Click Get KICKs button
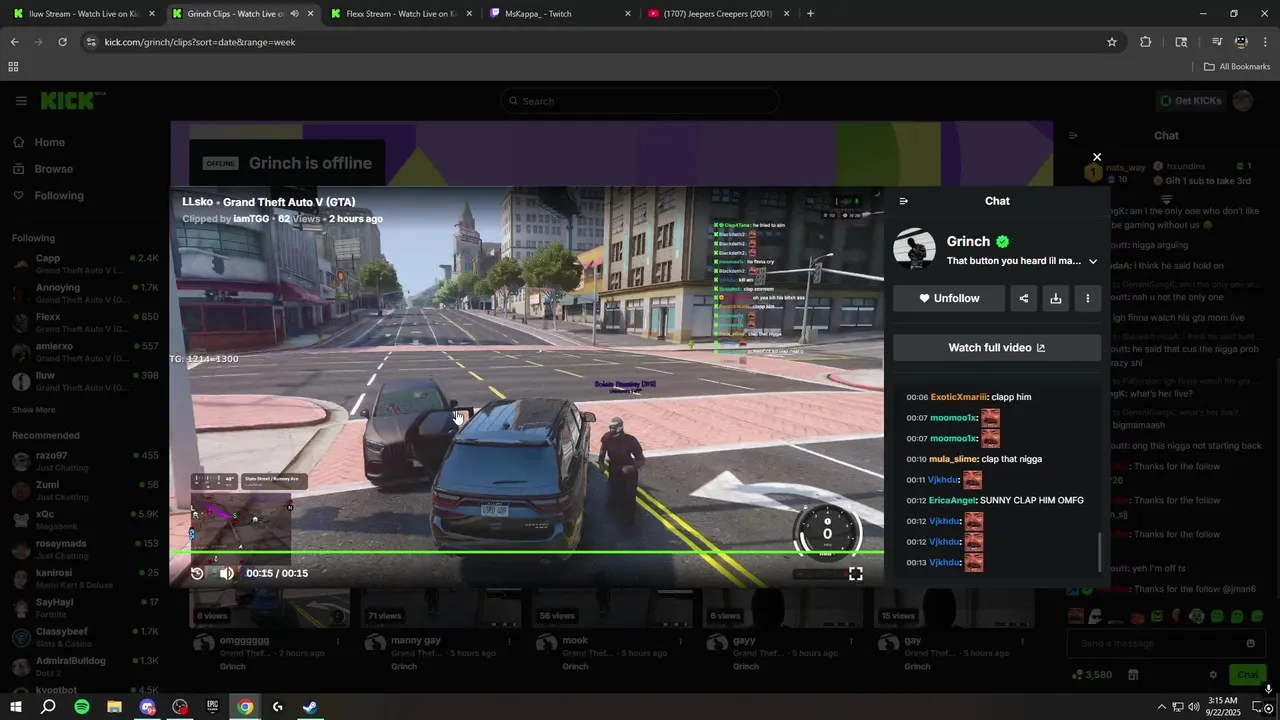Image resolution: width=1280 pixels, height=720 pixels. click(1190, 101)
